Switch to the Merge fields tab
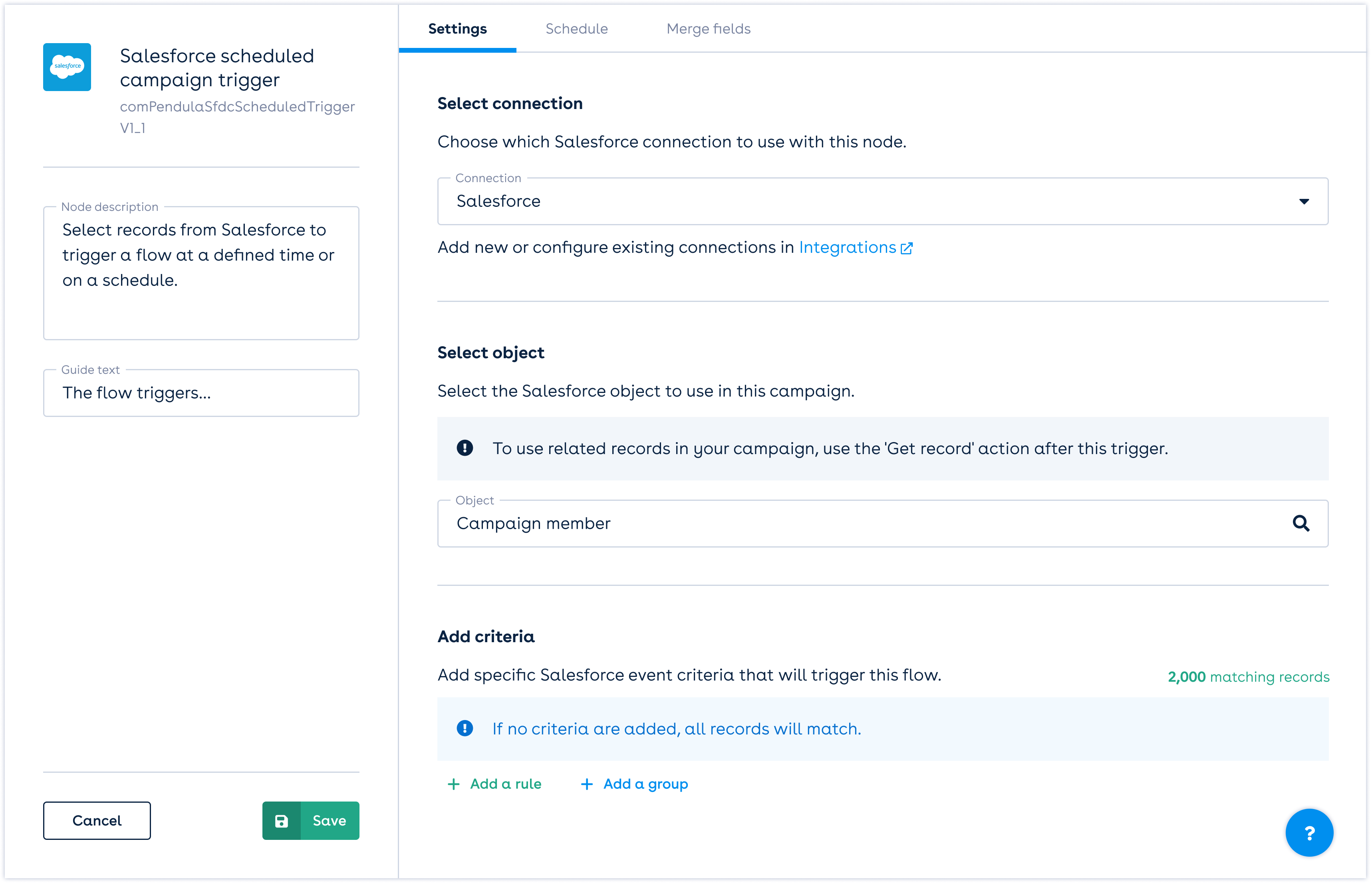This screenshot has width=1372, height=883. pos(708,29)
